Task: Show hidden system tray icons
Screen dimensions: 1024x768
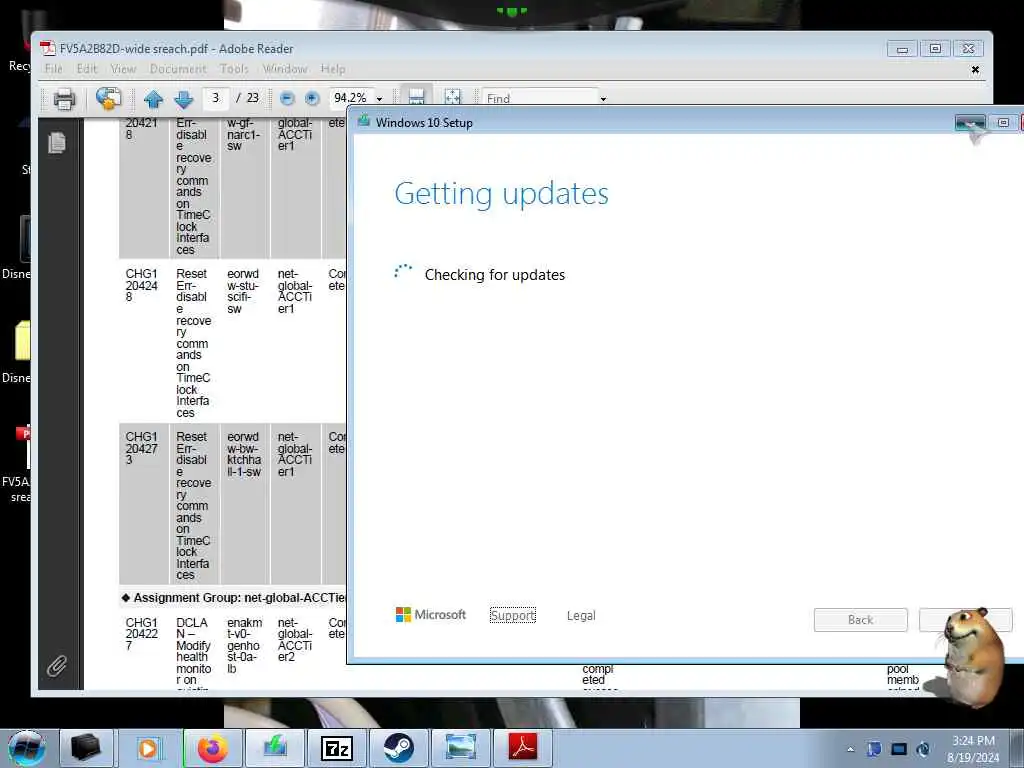Action: pyautogui.click(x=850, y=749)
